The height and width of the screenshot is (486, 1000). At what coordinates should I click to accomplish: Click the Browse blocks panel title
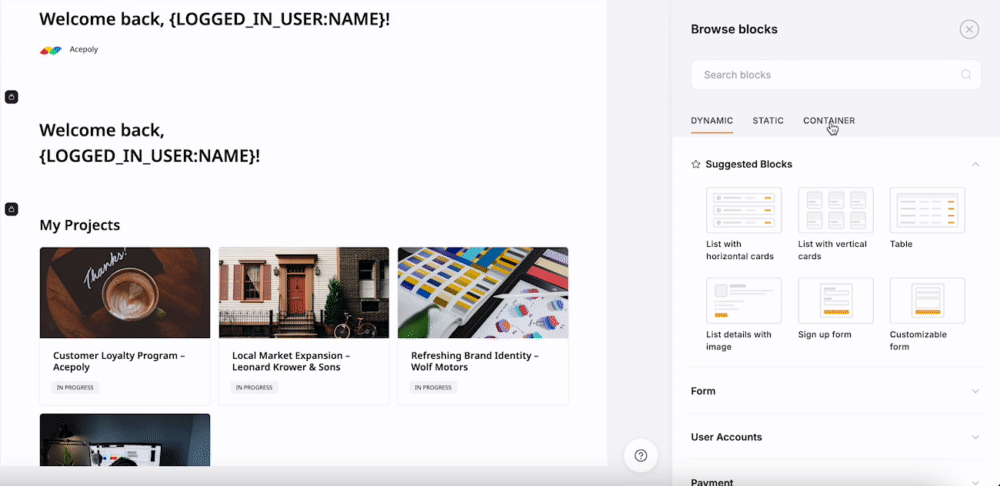point(734,29)
